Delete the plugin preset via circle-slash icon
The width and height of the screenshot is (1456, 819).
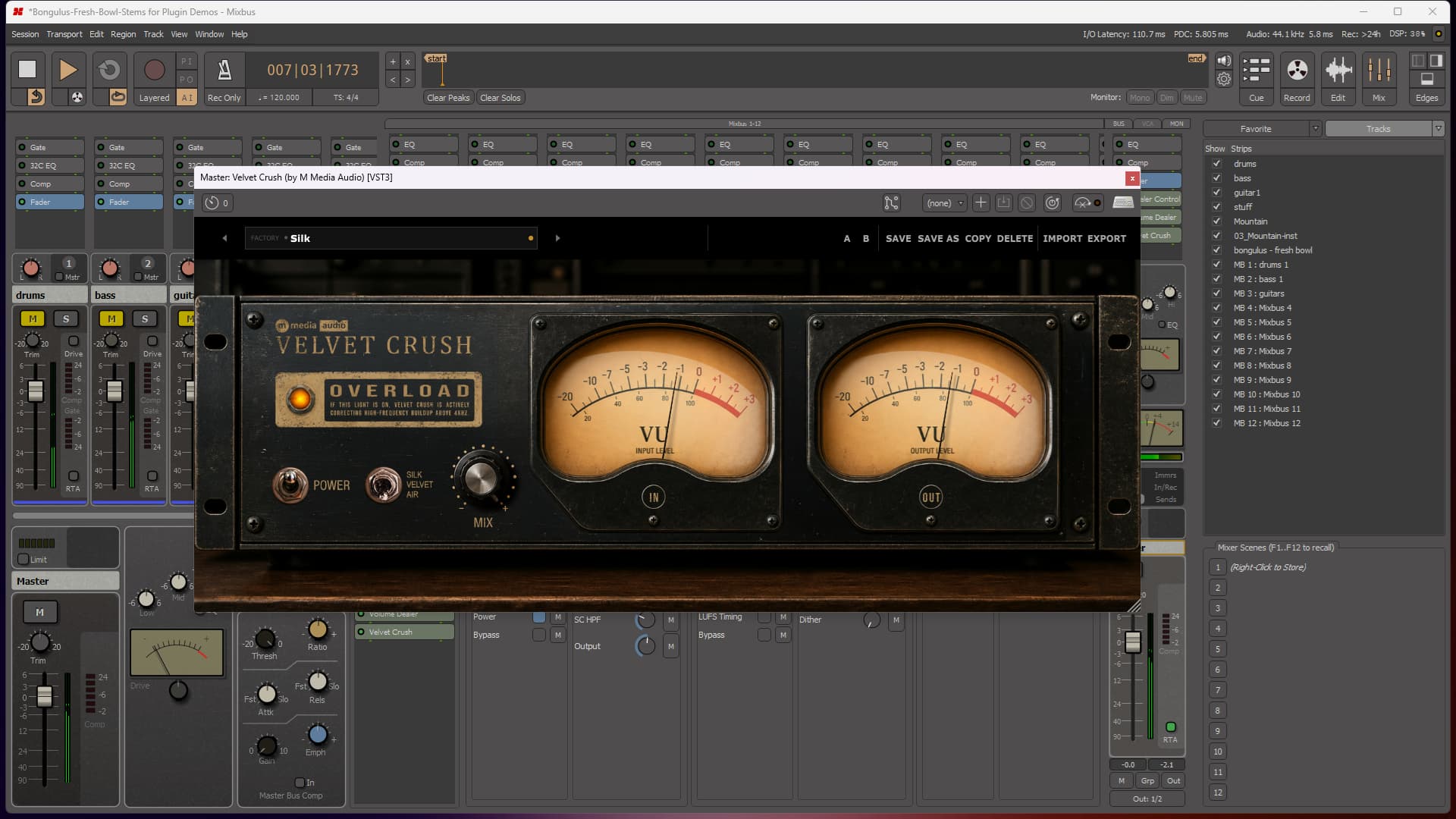(1027, 202)
